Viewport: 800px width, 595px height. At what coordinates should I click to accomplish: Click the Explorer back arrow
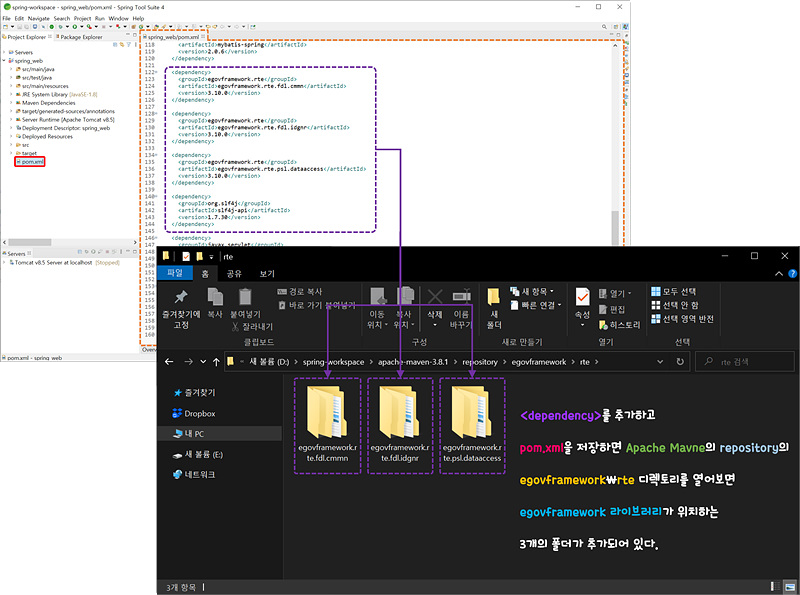[169, 362]
